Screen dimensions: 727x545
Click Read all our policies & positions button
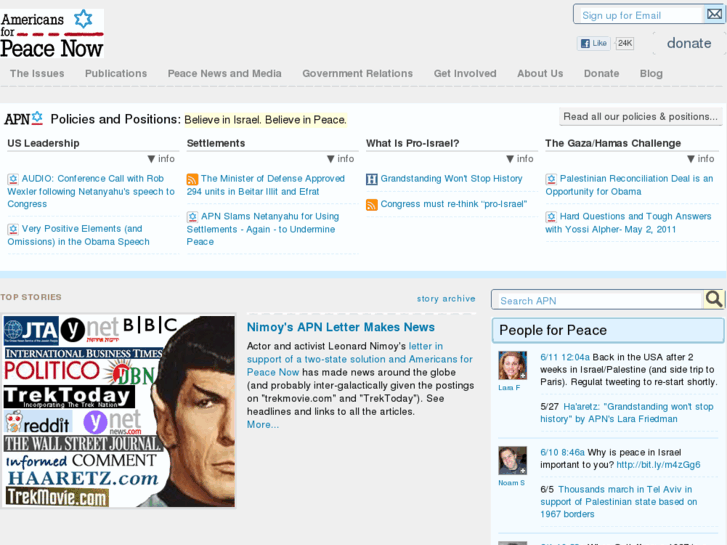click(640, 117)
